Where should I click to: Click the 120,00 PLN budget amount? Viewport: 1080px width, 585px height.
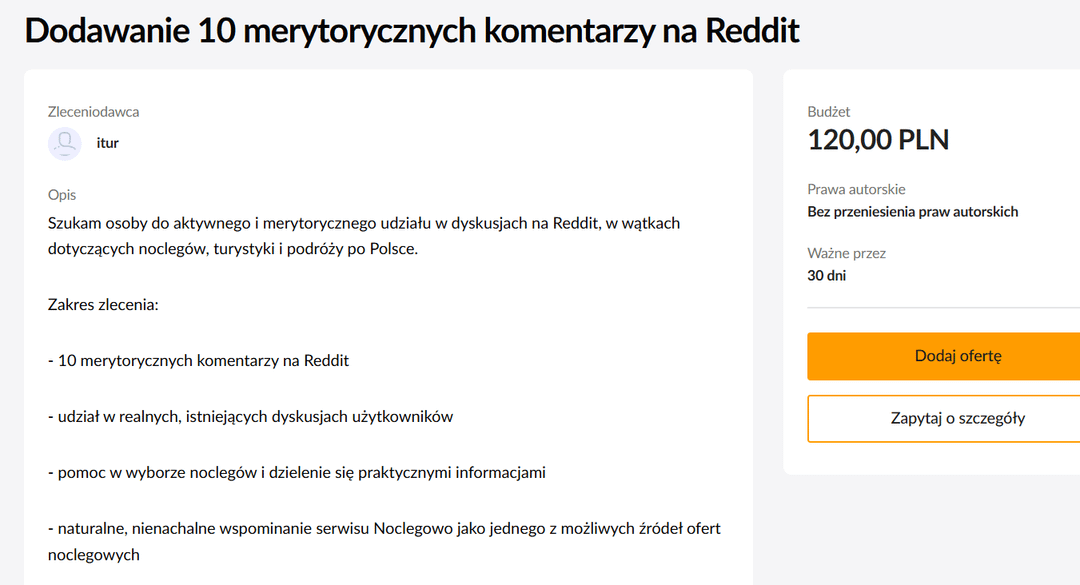coord(878,140)
